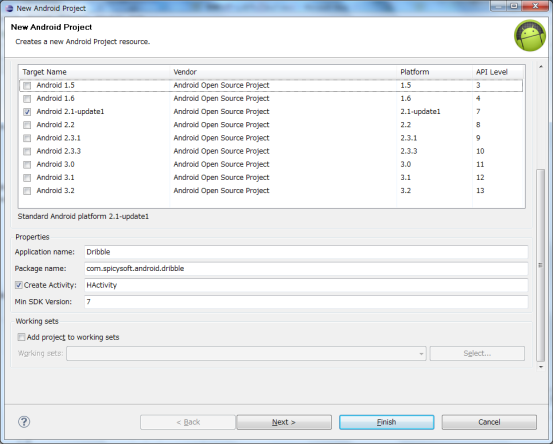
Task: Click the Min SDK Version field
Action: click(306, 302)
